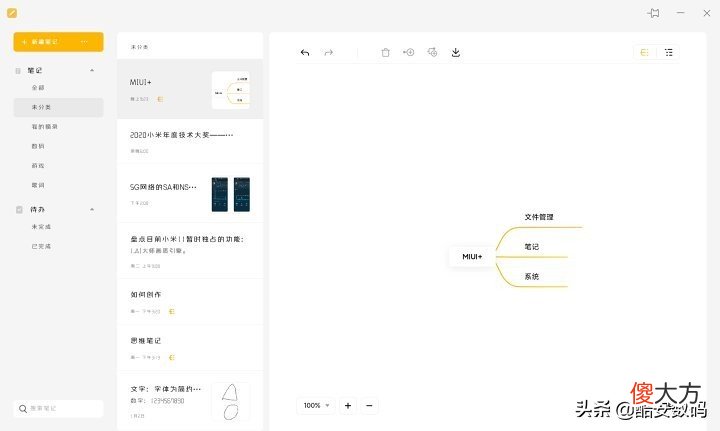Screen dimensions: 720x431
Task: Open the three-dot menu on the yellow new-note button
Action: coord(84,42)
